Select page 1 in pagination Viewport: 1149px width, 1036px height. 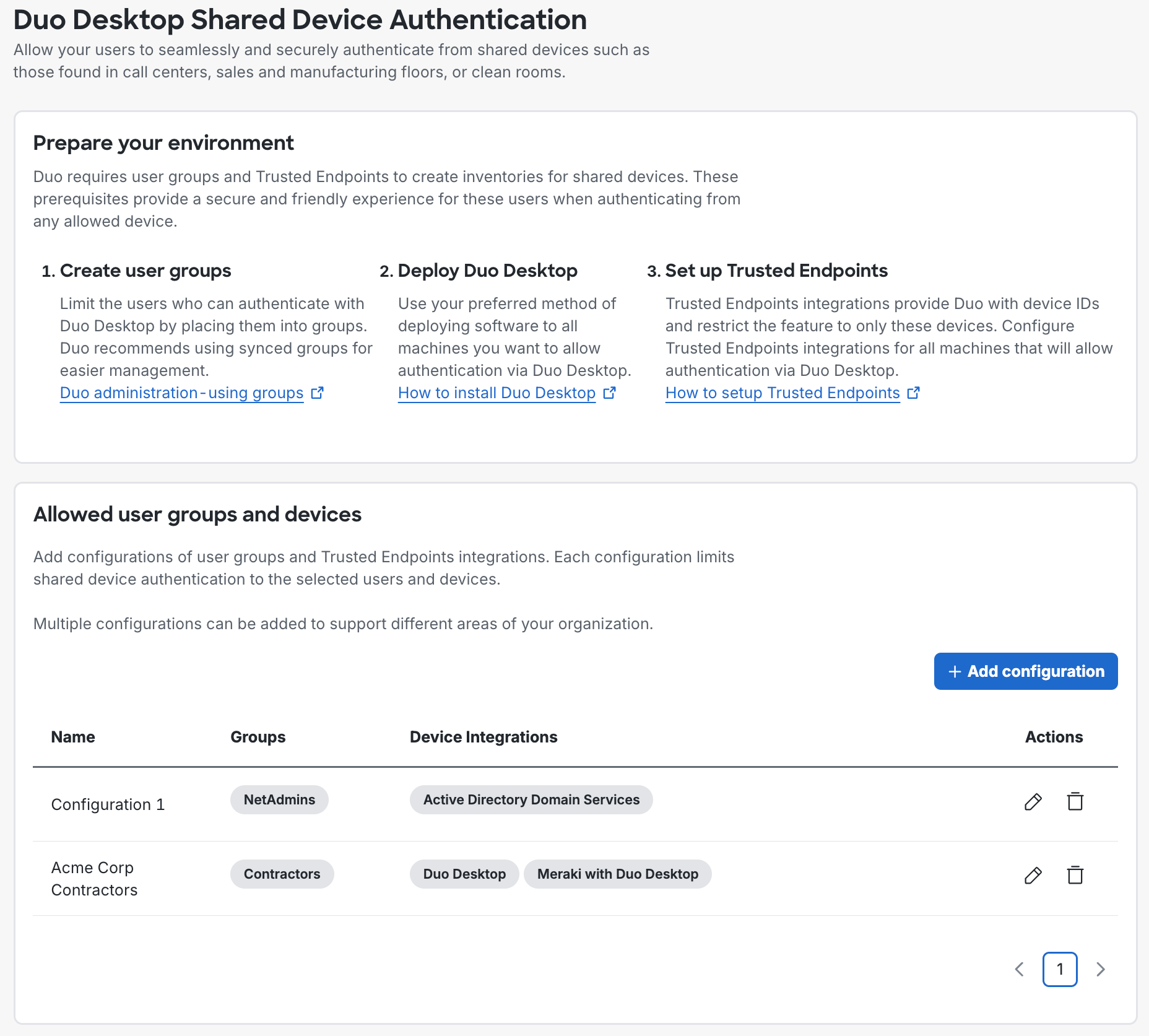1060,969
